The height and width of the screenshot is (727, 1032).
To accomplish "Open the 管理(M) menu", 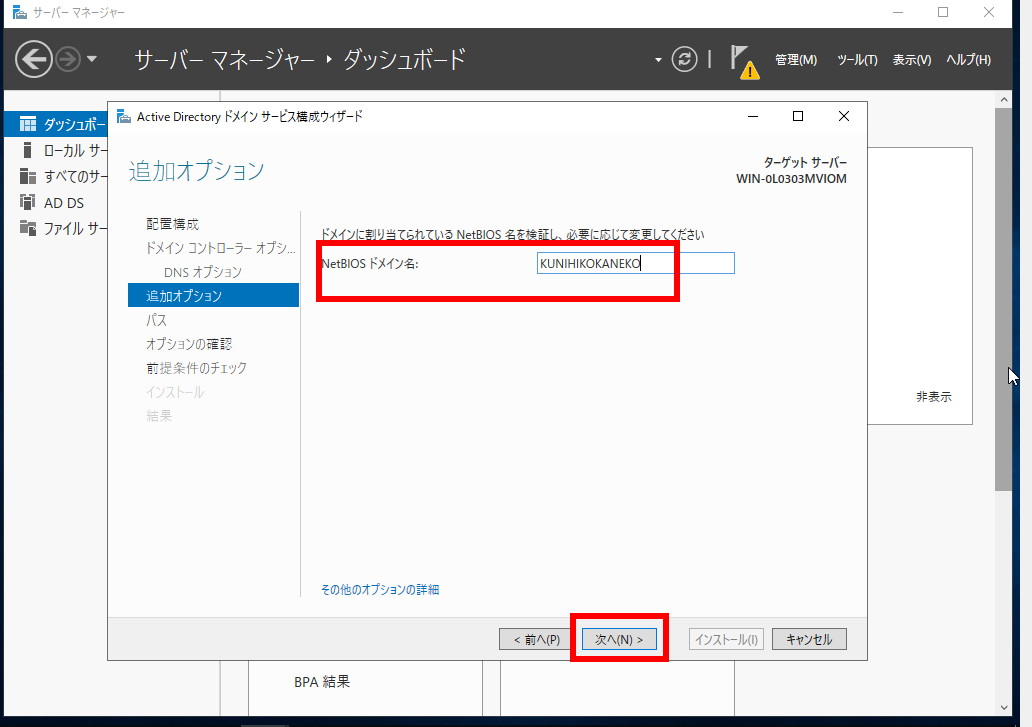I will 795,60.
